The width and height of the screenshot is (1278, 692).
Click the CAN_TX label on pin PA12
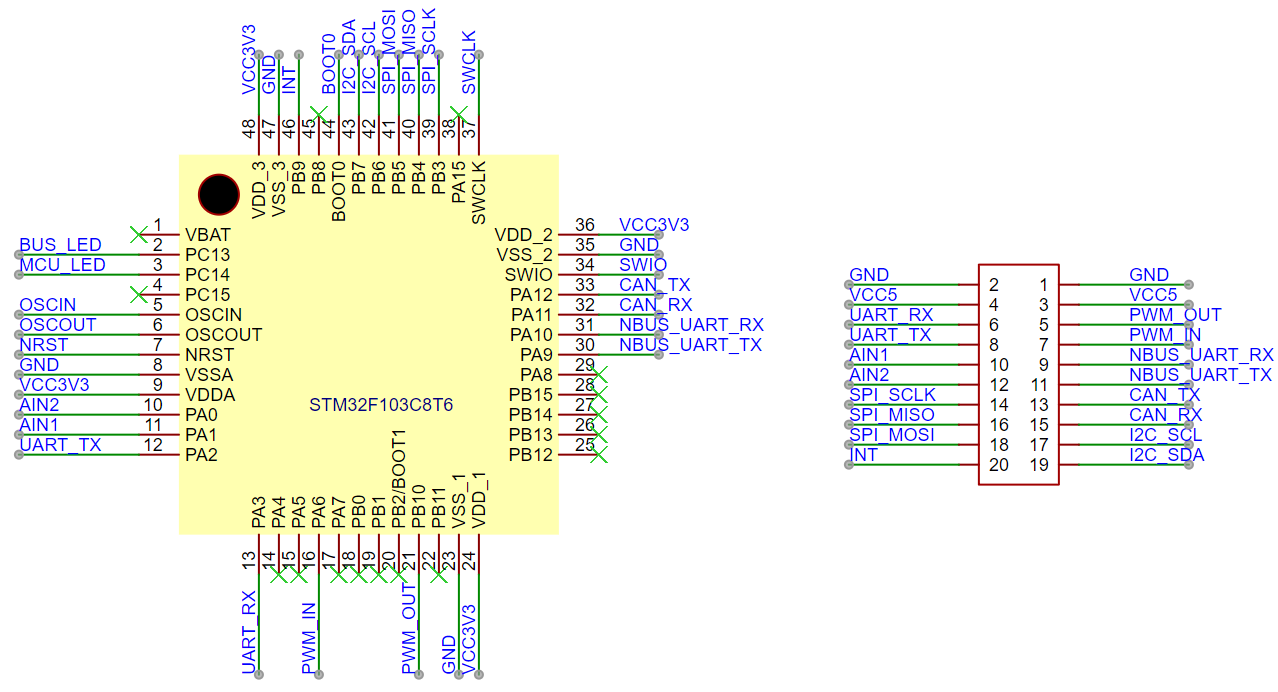coord(657,285)
